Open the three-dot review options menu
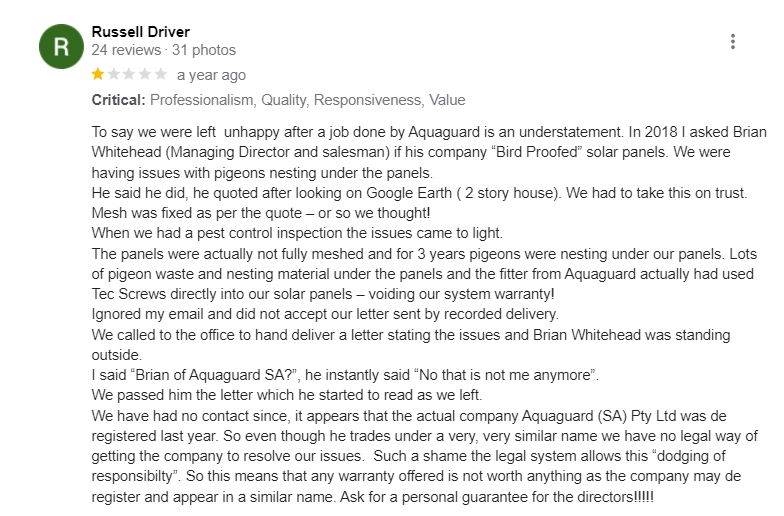784x516 pixels. (732, 42)
